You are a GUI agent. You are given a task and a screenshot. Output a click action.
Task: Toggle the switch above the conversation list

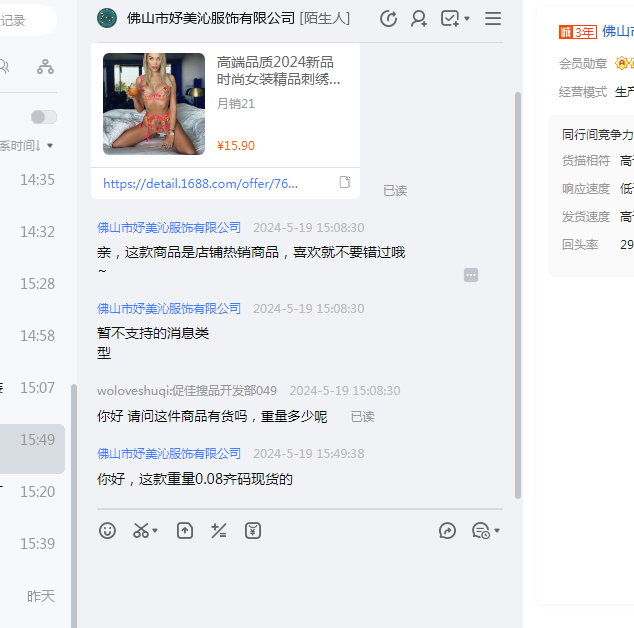click(44, 117)
